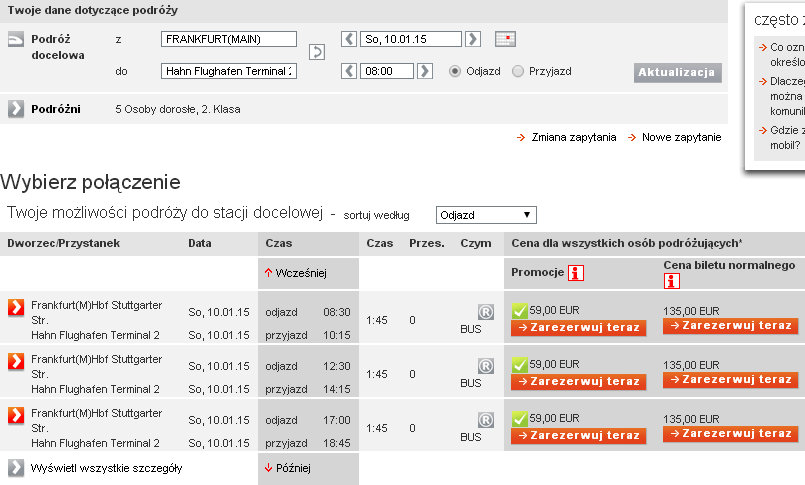Click 10:15 arrival time in first row
The height and width of the screenshot is (485, 805).
click(x=337, y=335)
